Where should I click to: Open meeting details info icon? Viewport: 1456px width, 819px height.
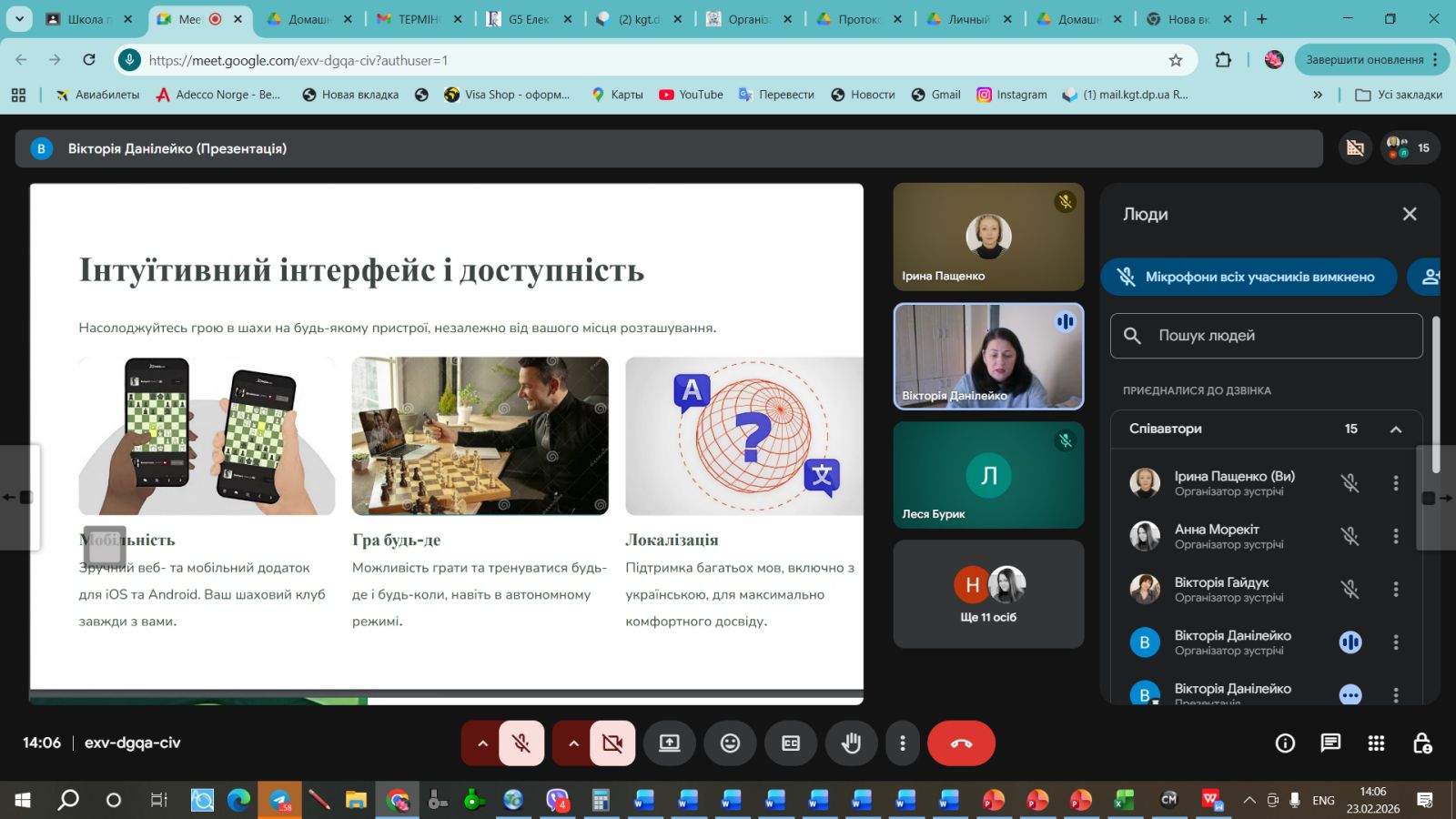coord(1285,743)
